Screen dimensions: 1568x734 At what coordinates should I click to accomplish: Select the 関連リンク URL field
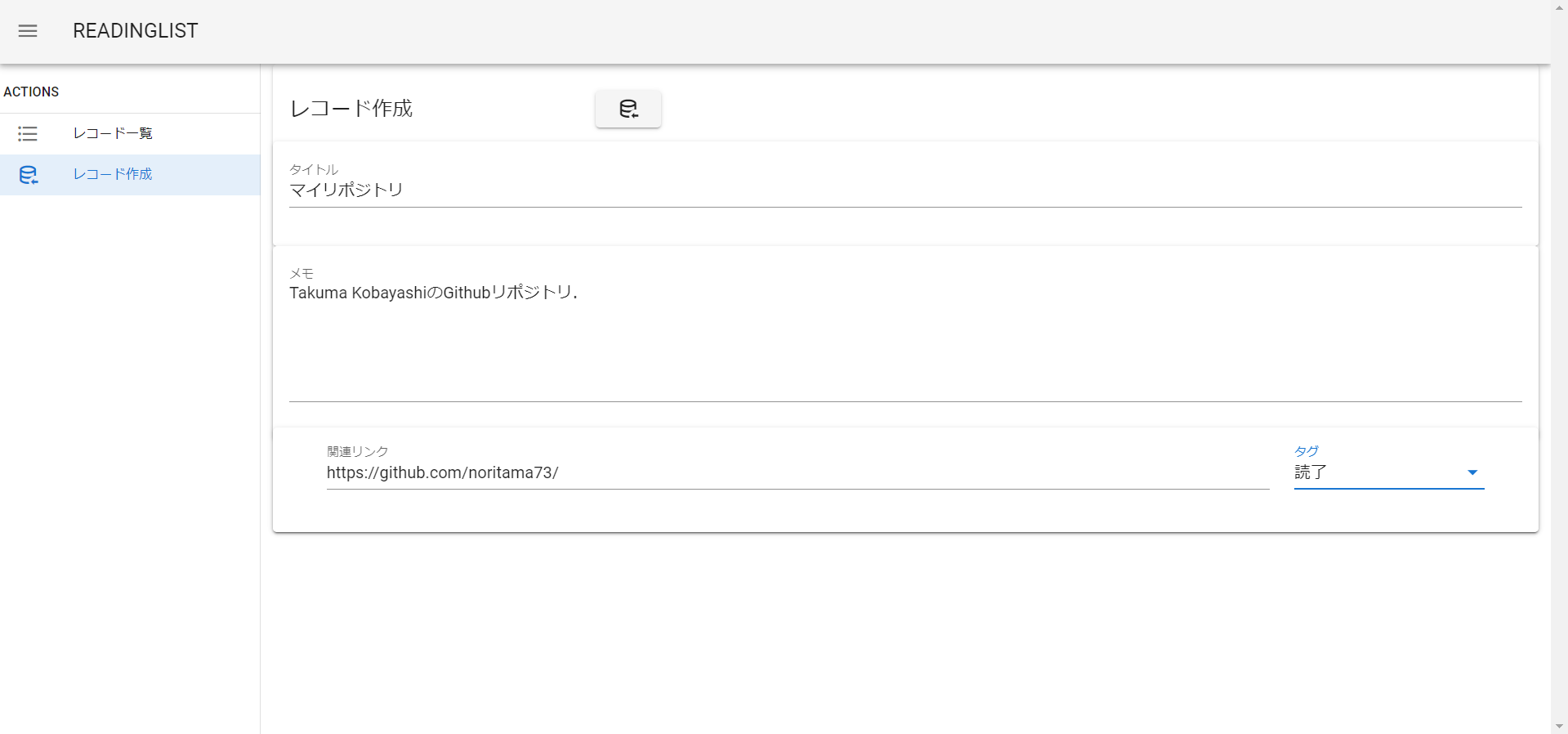click(x=735, y=472)
